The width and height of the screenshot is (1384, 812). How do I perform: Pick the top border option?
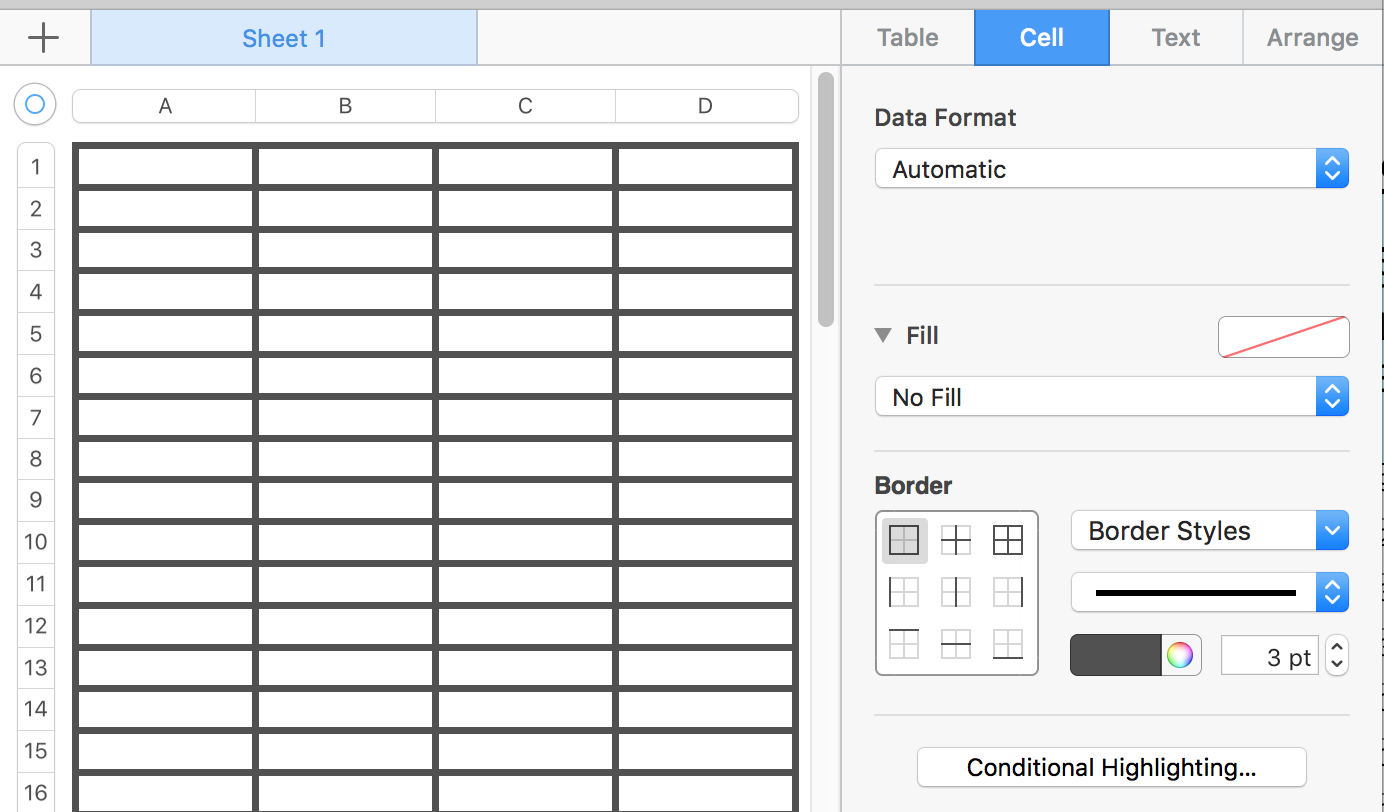pyautogui.click(x=904, y=644)
